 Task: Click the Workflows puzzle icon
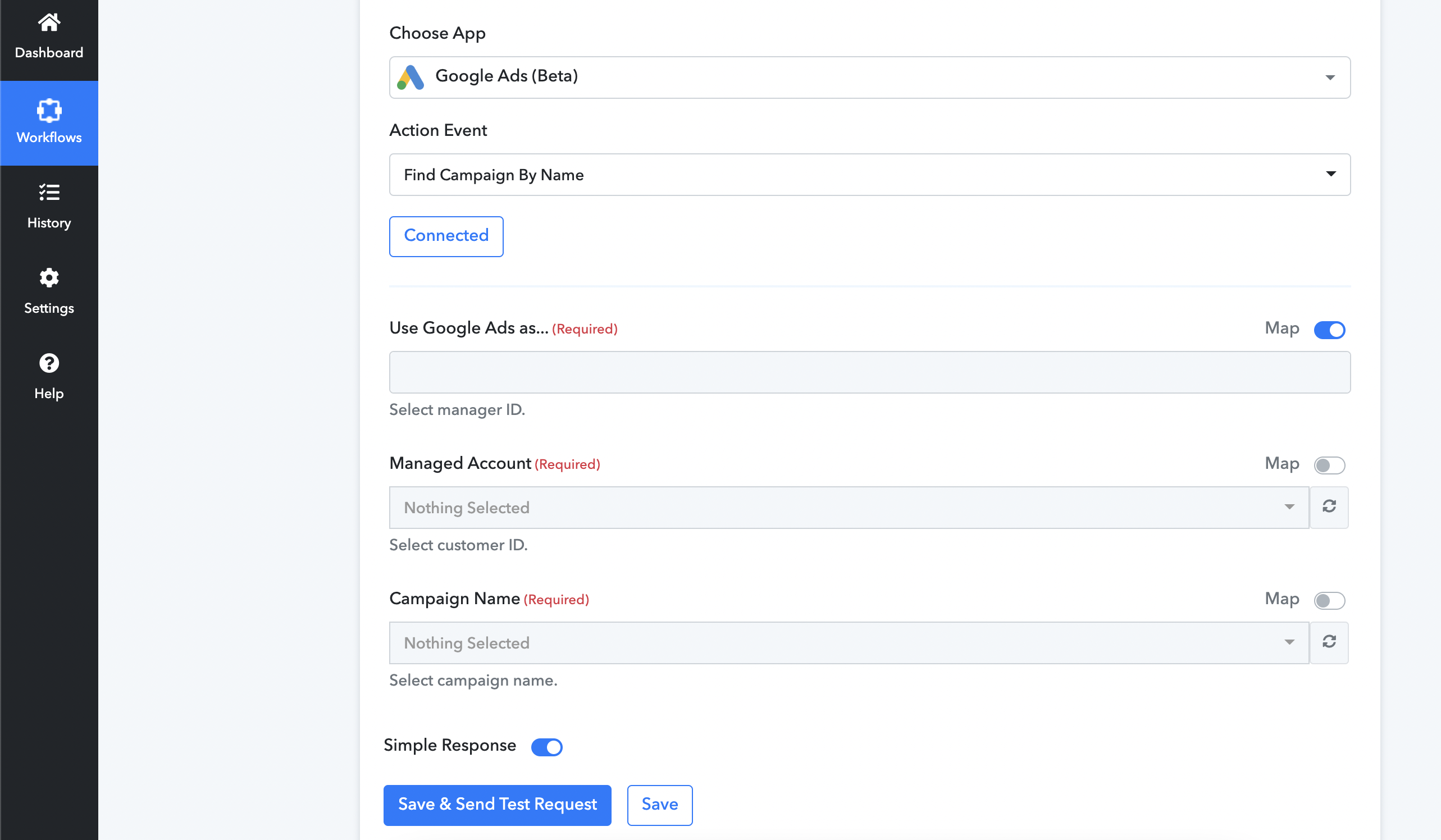tap(49, 111)
